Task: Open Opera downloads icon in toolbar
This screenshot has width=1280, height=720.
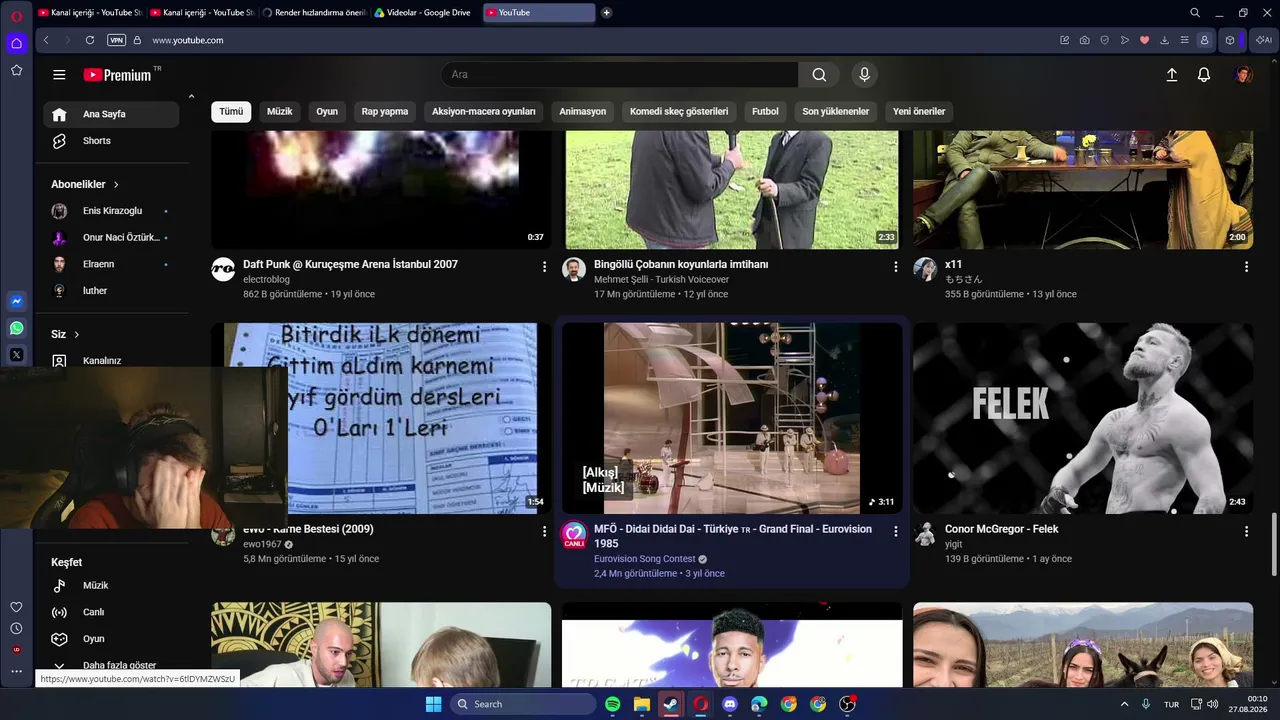Action: [1164, 40]
